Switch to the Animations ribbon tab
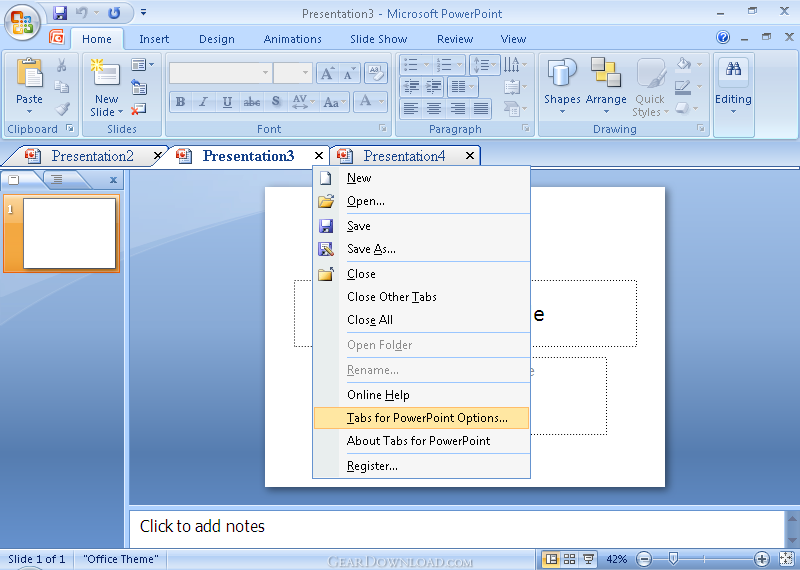Screen dimensions: 800x570 point(292,39)
